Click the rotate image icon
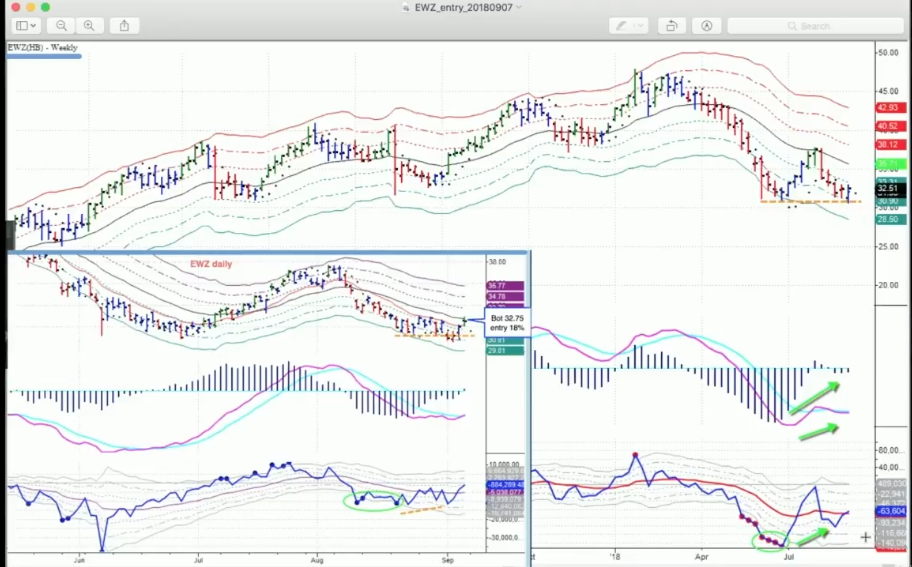Image resolution: width=912 pixels, height=567 pixels. tap(672, 26)
